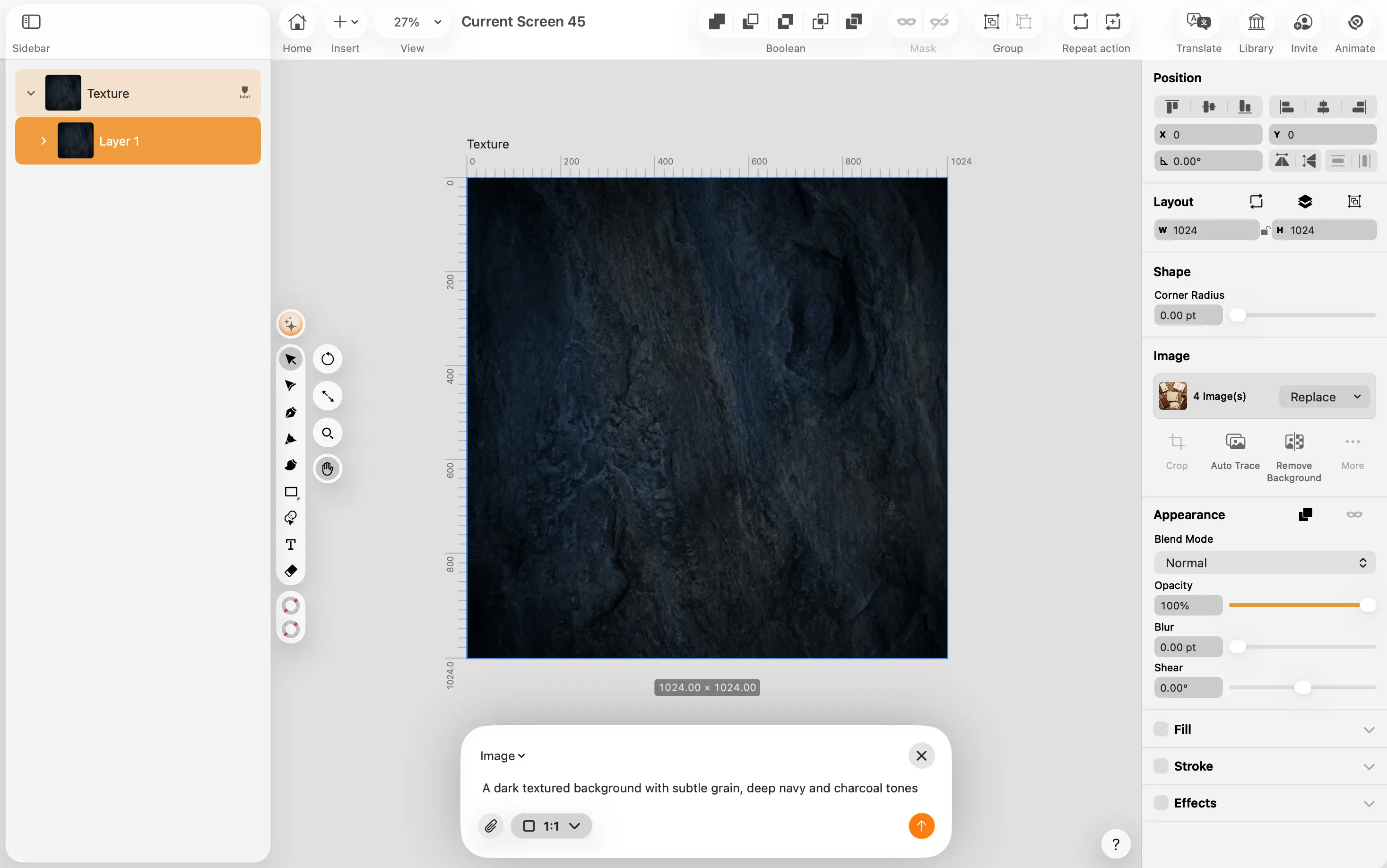The width and height of the screenshot is (1387, 868).
Task: Enable the Fill checkbox
Action: tap(1161, 729)
